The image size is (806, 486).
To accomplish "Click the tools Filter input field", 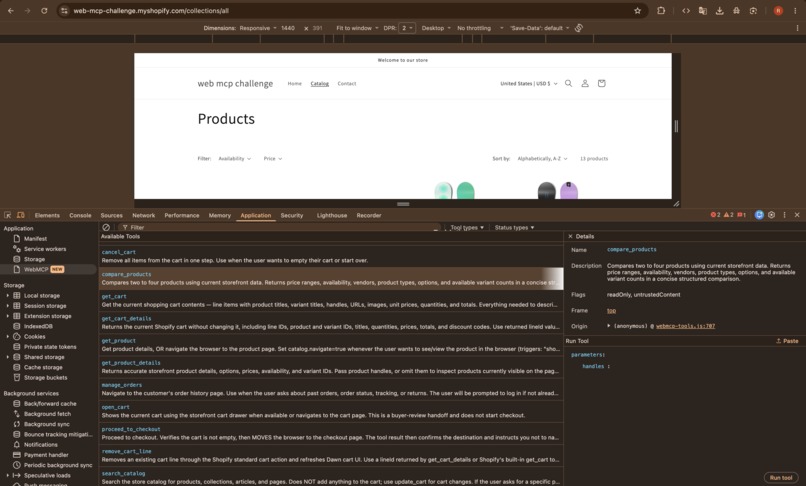I will [280, 227].
